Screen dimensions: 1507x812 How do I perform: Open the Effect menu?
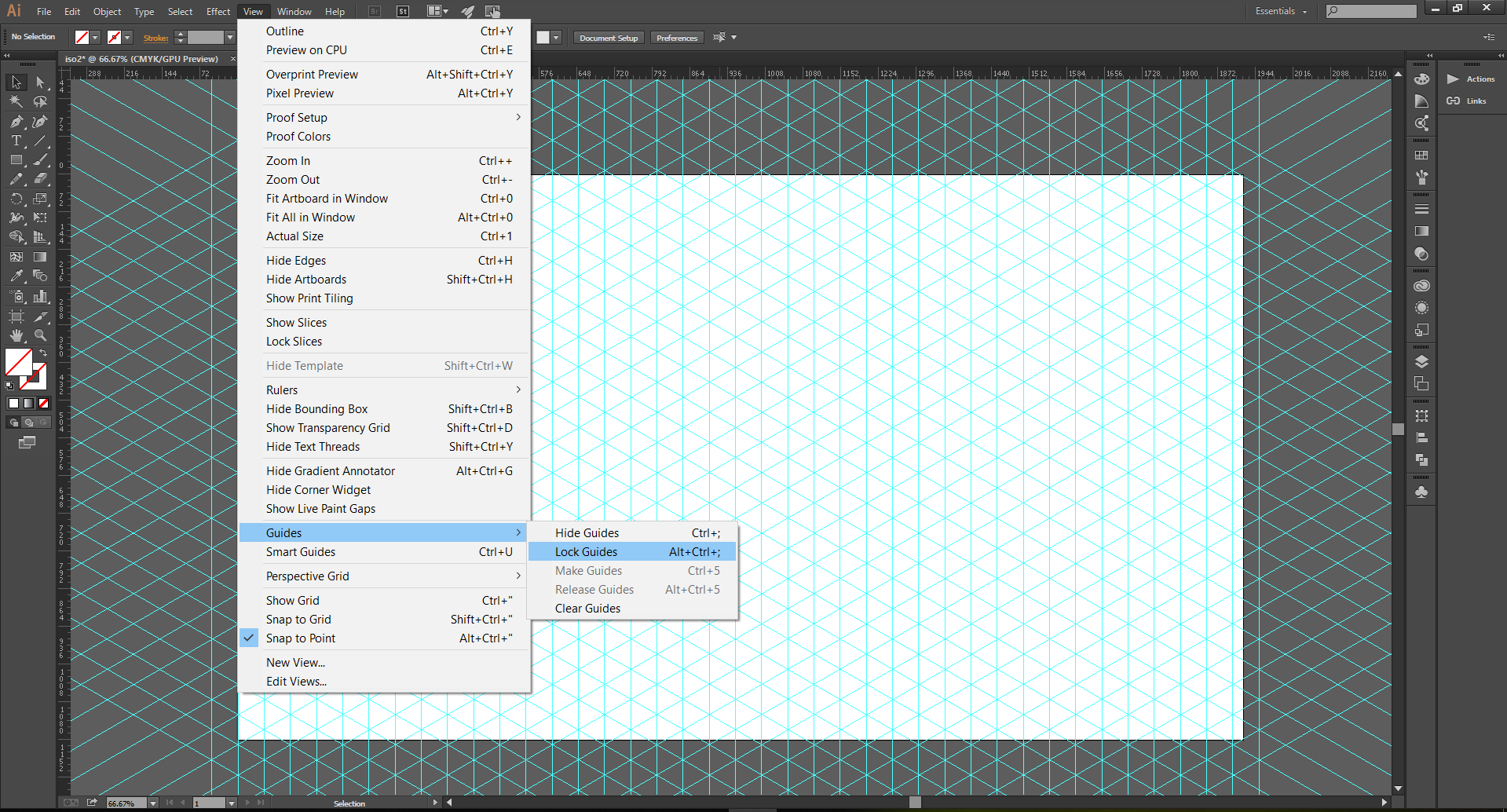pos(218,11)
